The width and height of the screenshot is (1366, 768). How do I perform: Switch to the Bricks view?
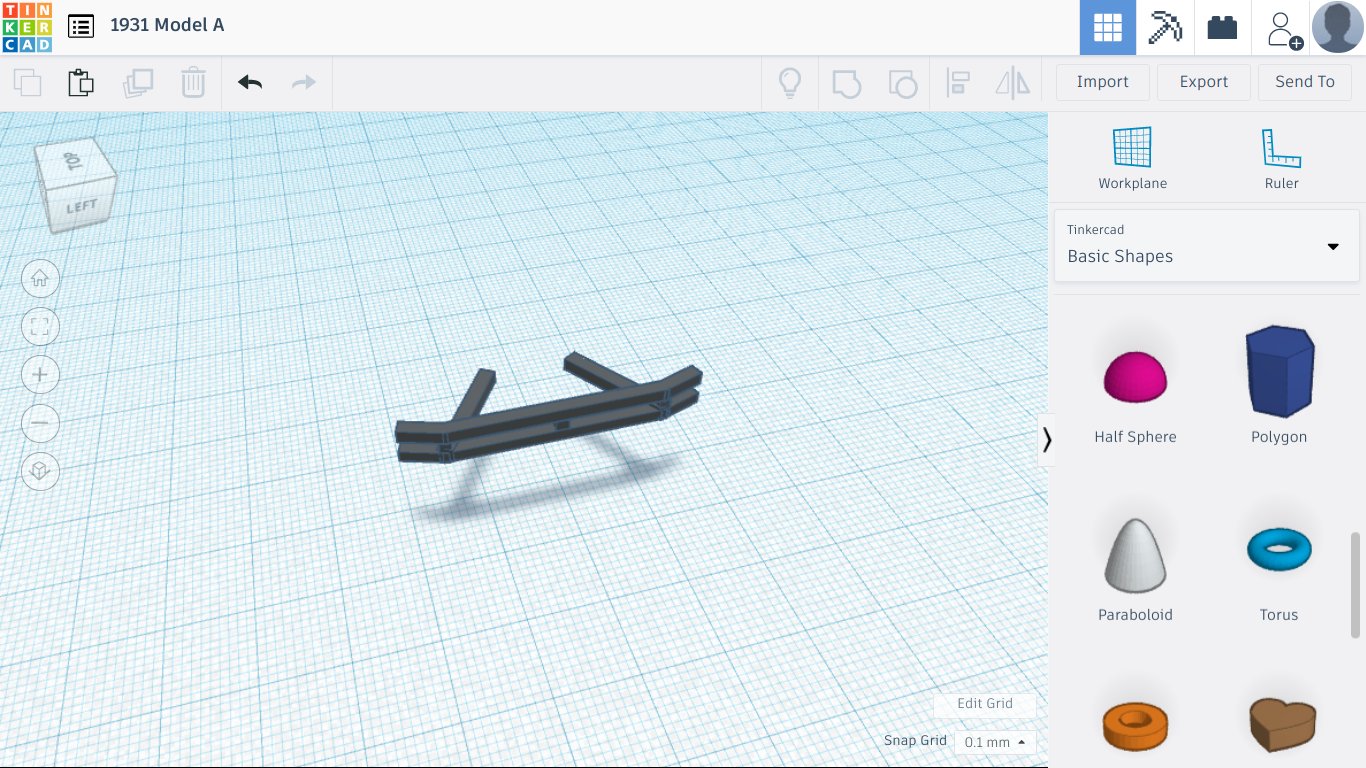click(x=1222, y=27)
